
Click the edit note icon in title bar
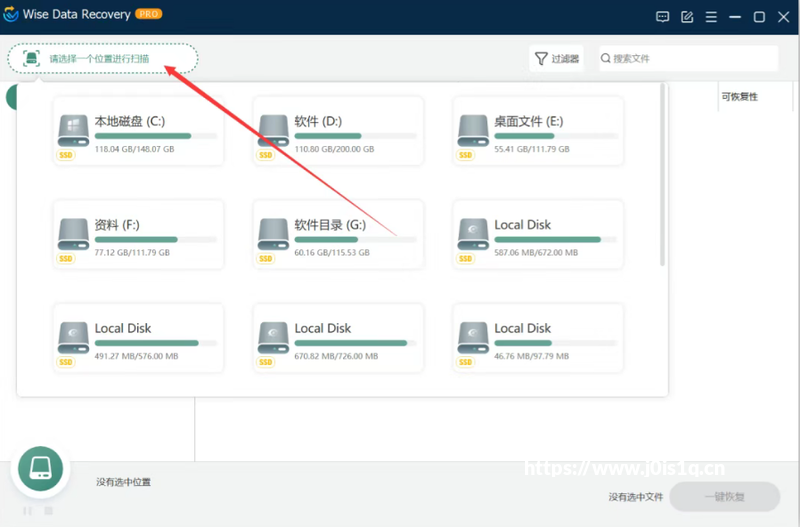point(687,17)
